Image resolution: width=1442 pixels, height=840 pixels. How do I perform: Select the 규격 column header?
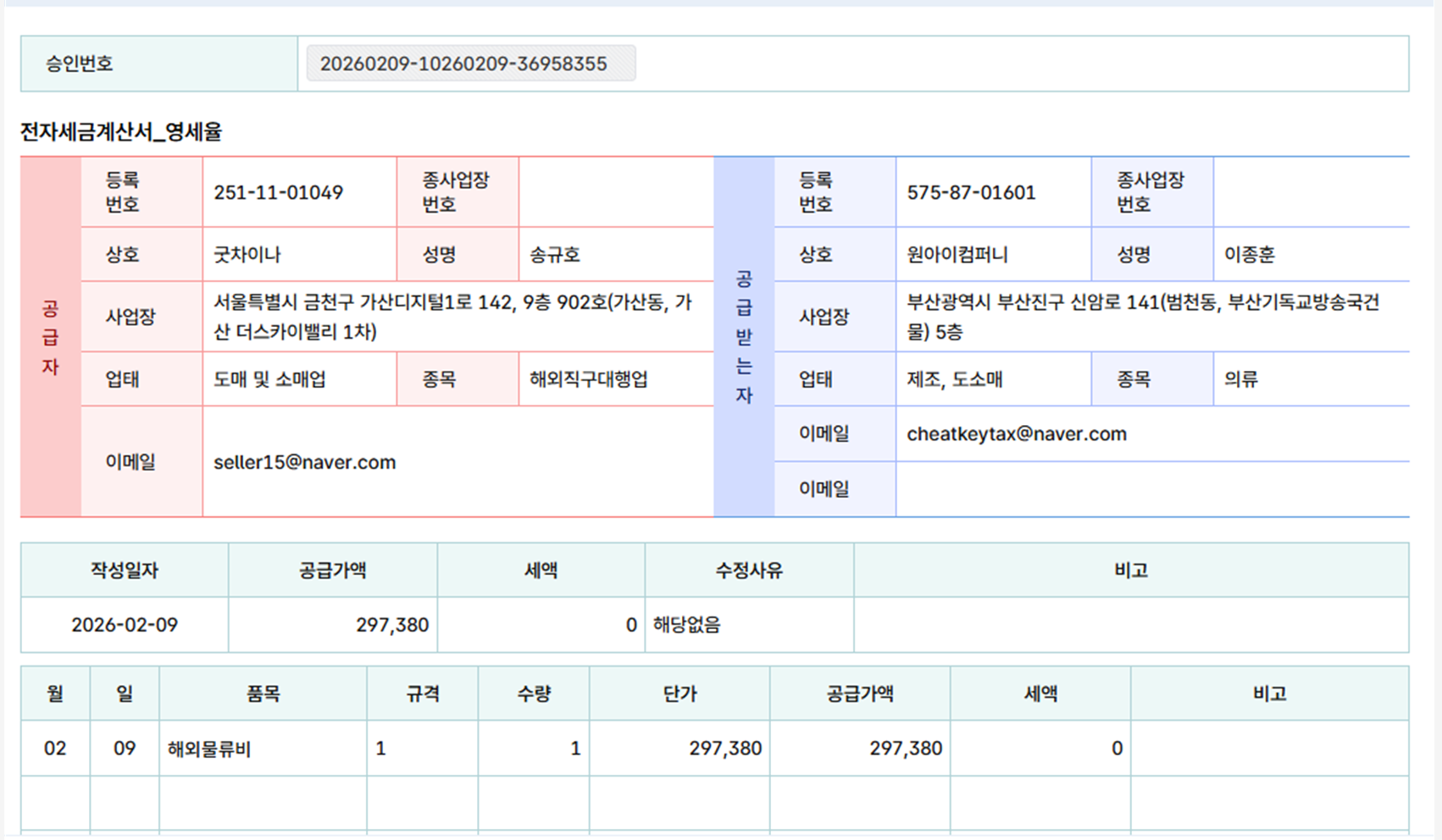coord(423,694)
